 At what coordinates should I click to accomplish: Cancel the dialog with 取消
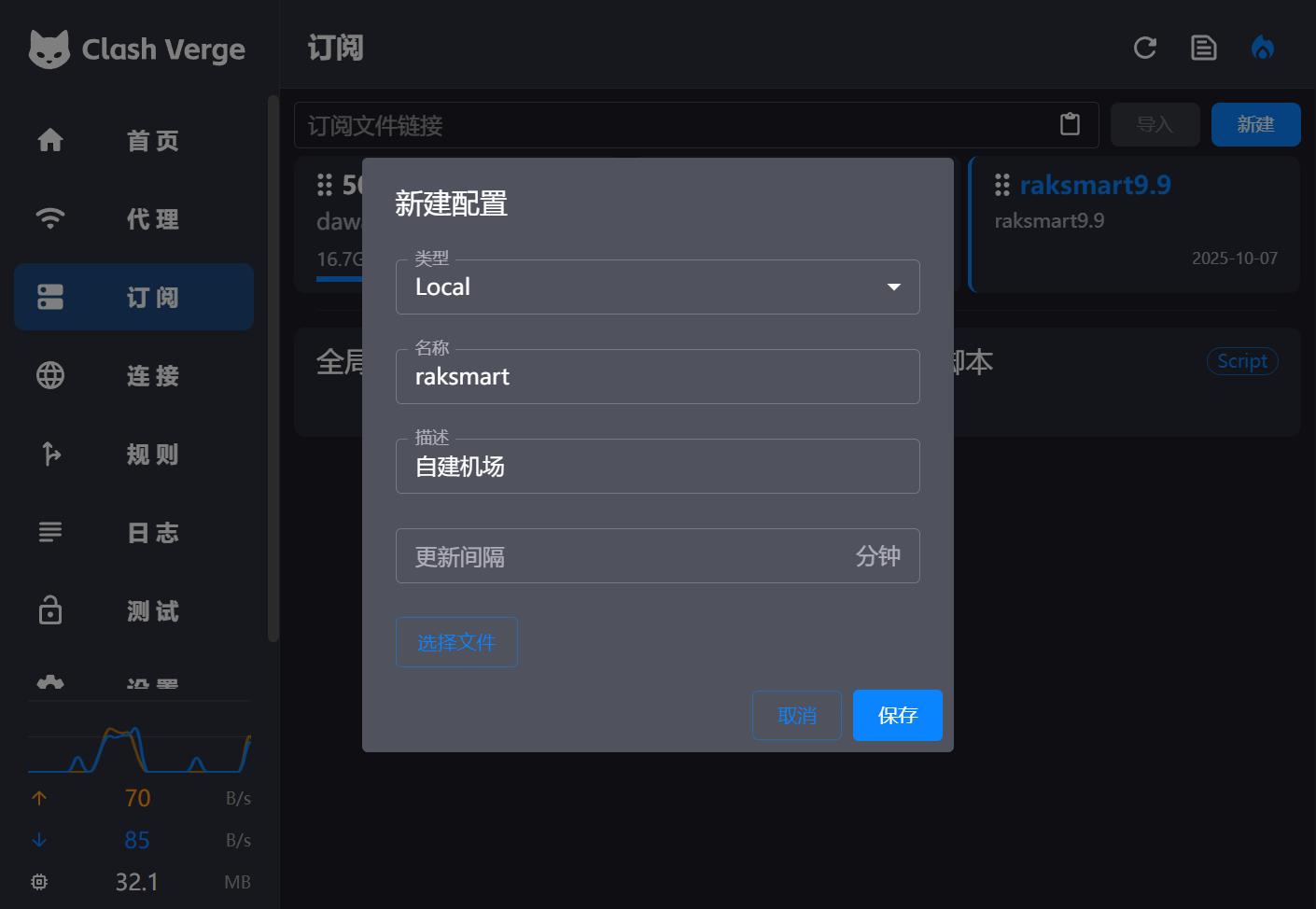pyautogui.click(x=796, y=715)
